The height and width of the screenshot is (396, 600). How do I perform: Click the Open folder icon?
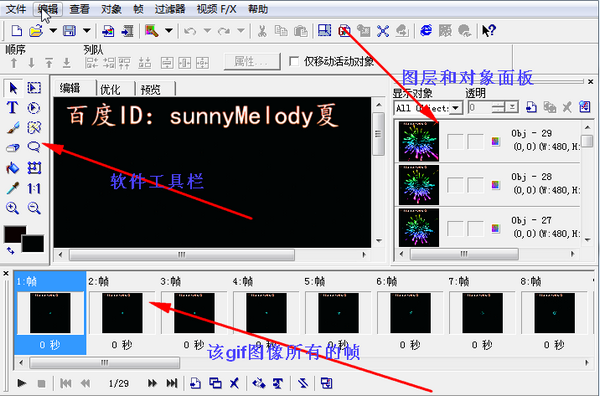click(36, 31)
